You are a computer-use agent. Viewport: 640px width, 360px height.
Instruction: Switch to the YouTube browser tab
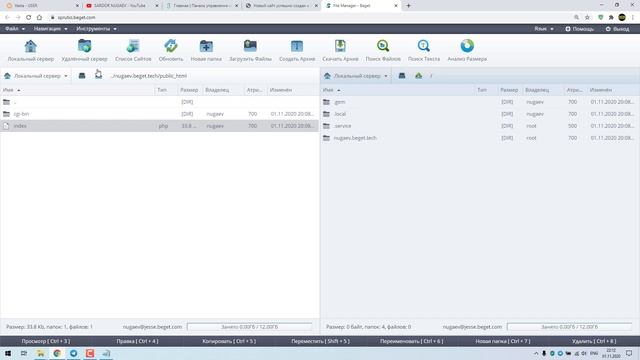point(120,6)
